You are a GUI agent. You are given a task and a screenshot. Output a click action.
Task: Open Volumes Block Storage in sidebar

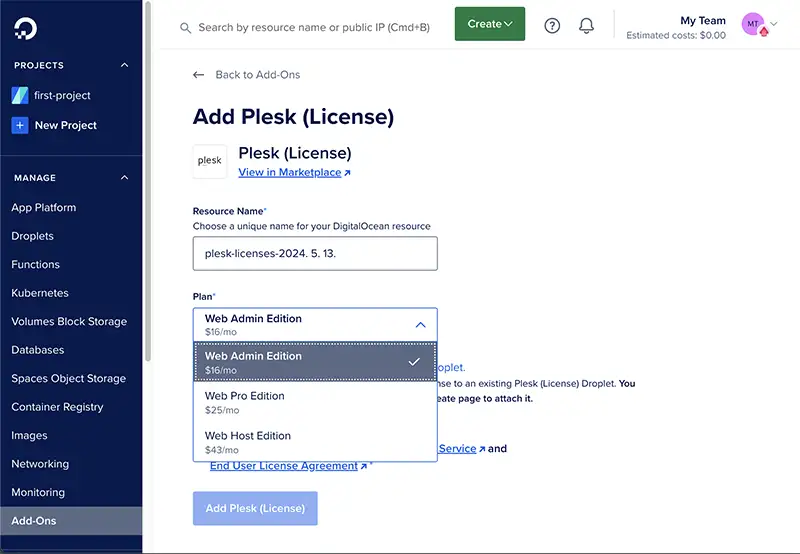coord(69,322)
